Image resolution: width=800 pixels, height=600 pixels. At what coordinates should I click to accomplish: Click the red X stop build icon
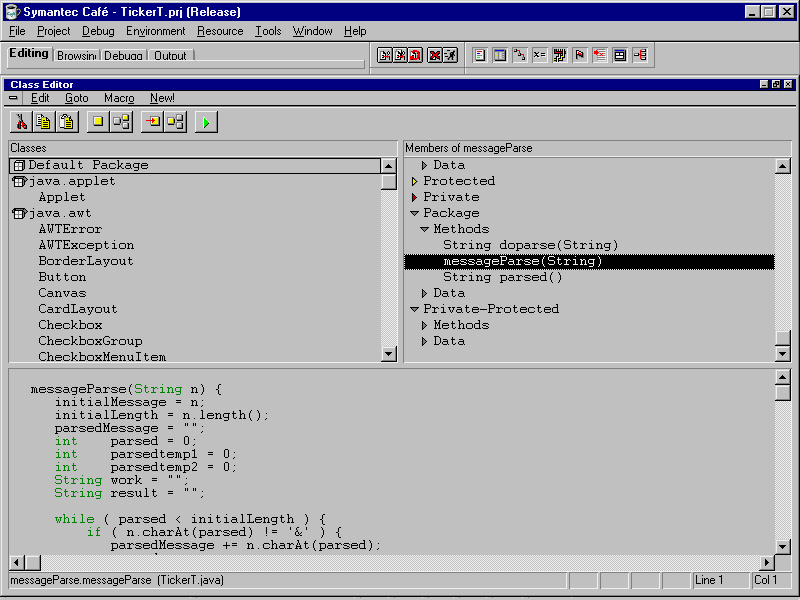click(x=435, y=55)
